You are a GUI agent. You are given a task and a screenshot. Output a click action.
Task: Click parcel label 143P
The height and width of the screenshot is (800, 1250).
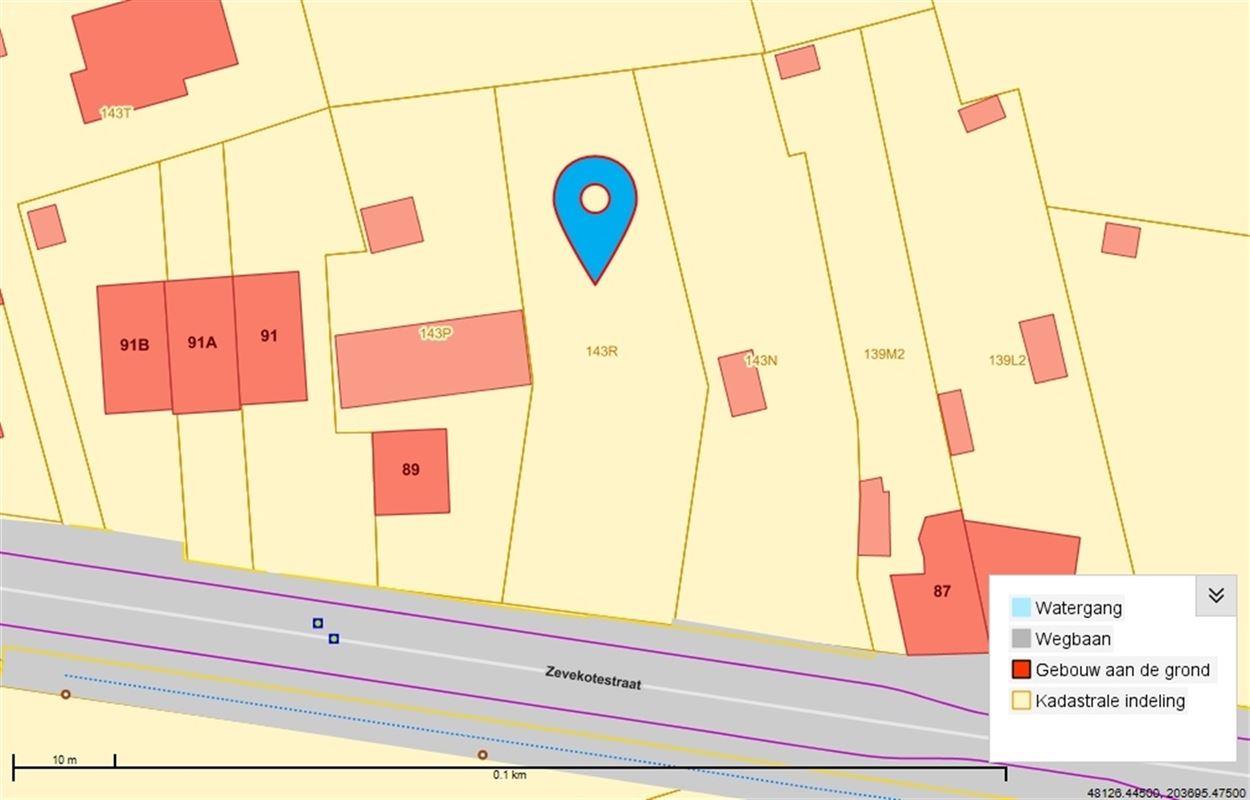coord(436,333)
